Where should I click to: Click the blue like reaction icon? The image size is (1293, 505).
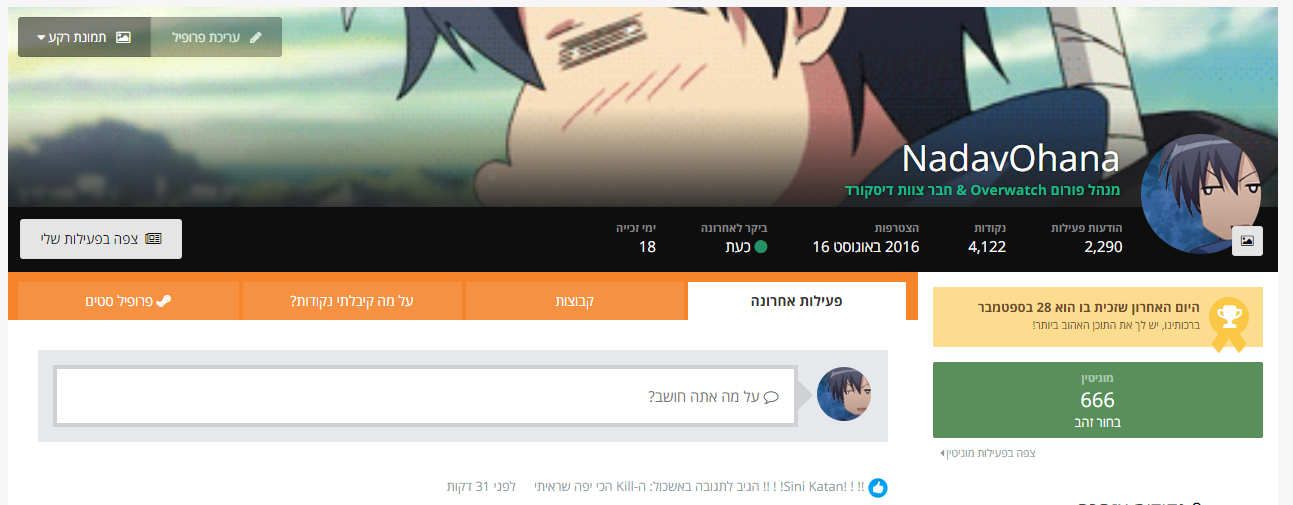[x=878, y=488]
